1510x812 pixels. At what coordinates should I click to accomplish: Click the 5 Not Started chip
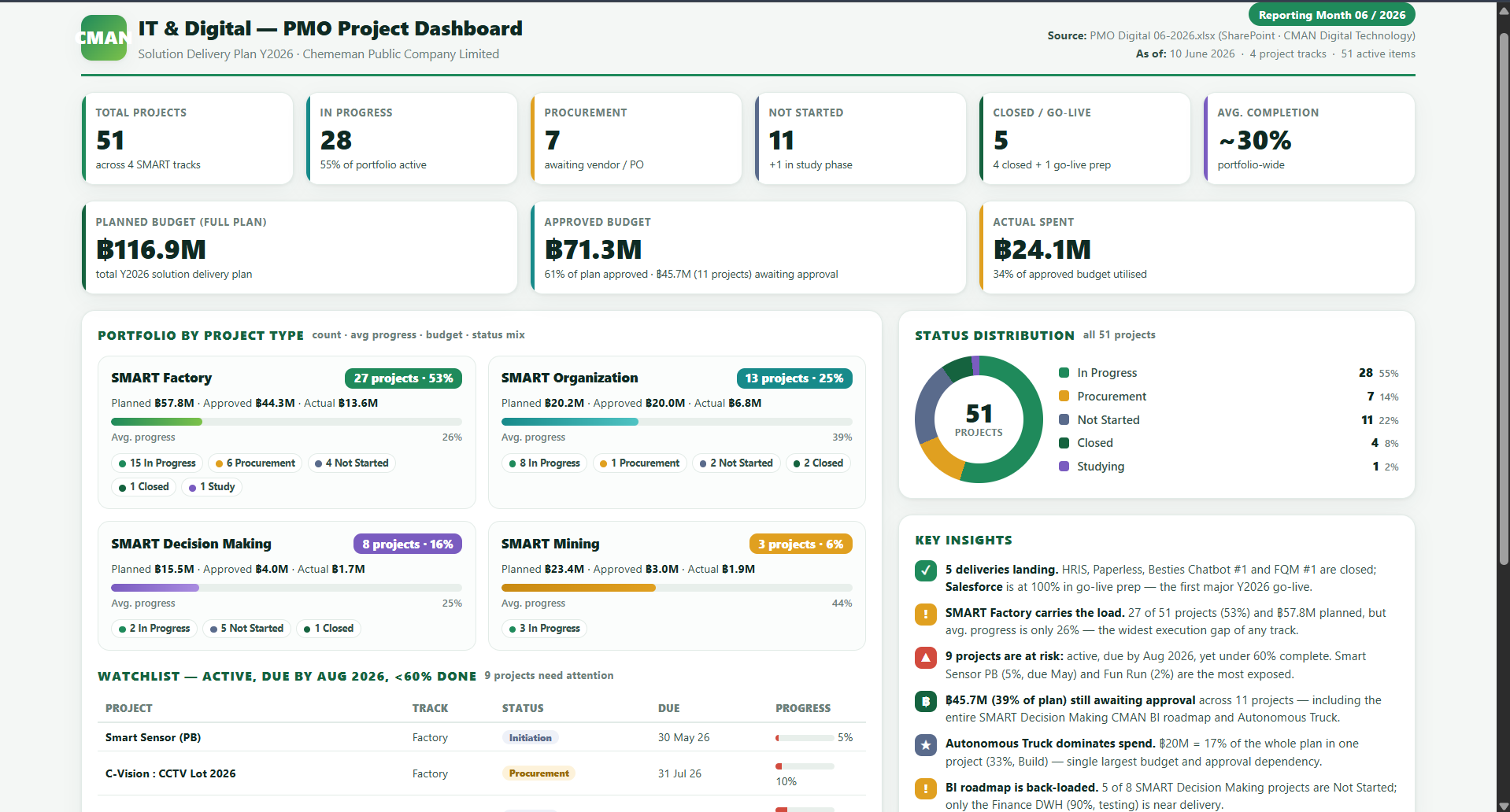[x=246, y=629]
